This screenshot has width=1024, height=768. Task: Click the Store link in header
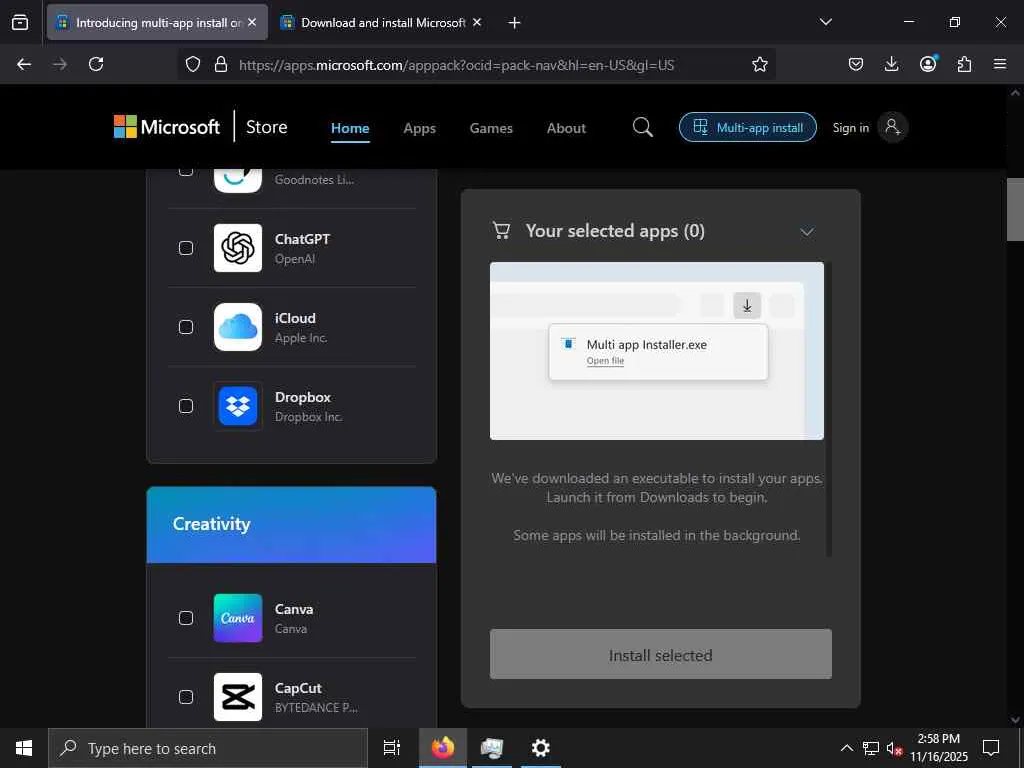click(x=266, y=127)
